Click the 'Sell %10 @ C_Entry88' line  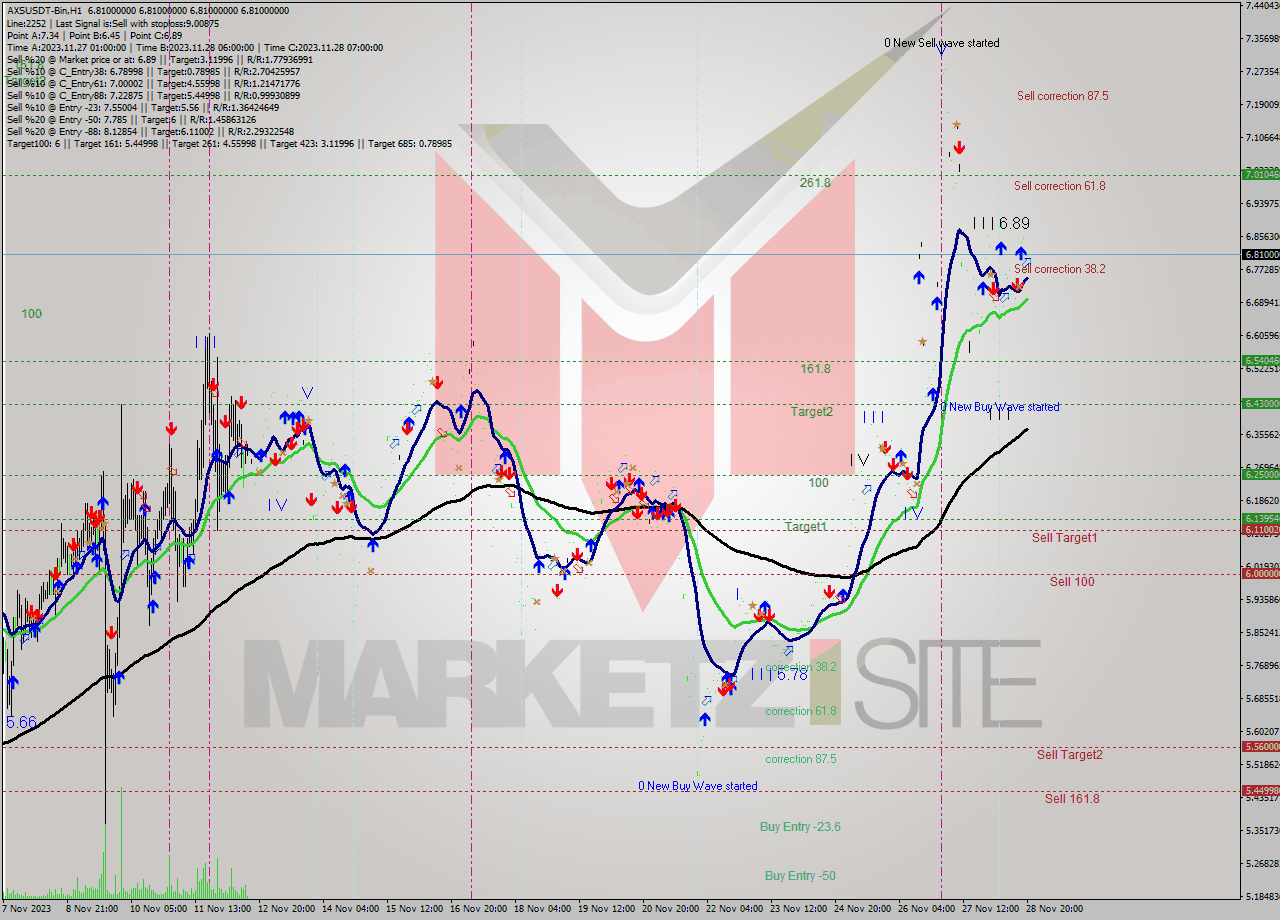153,95
